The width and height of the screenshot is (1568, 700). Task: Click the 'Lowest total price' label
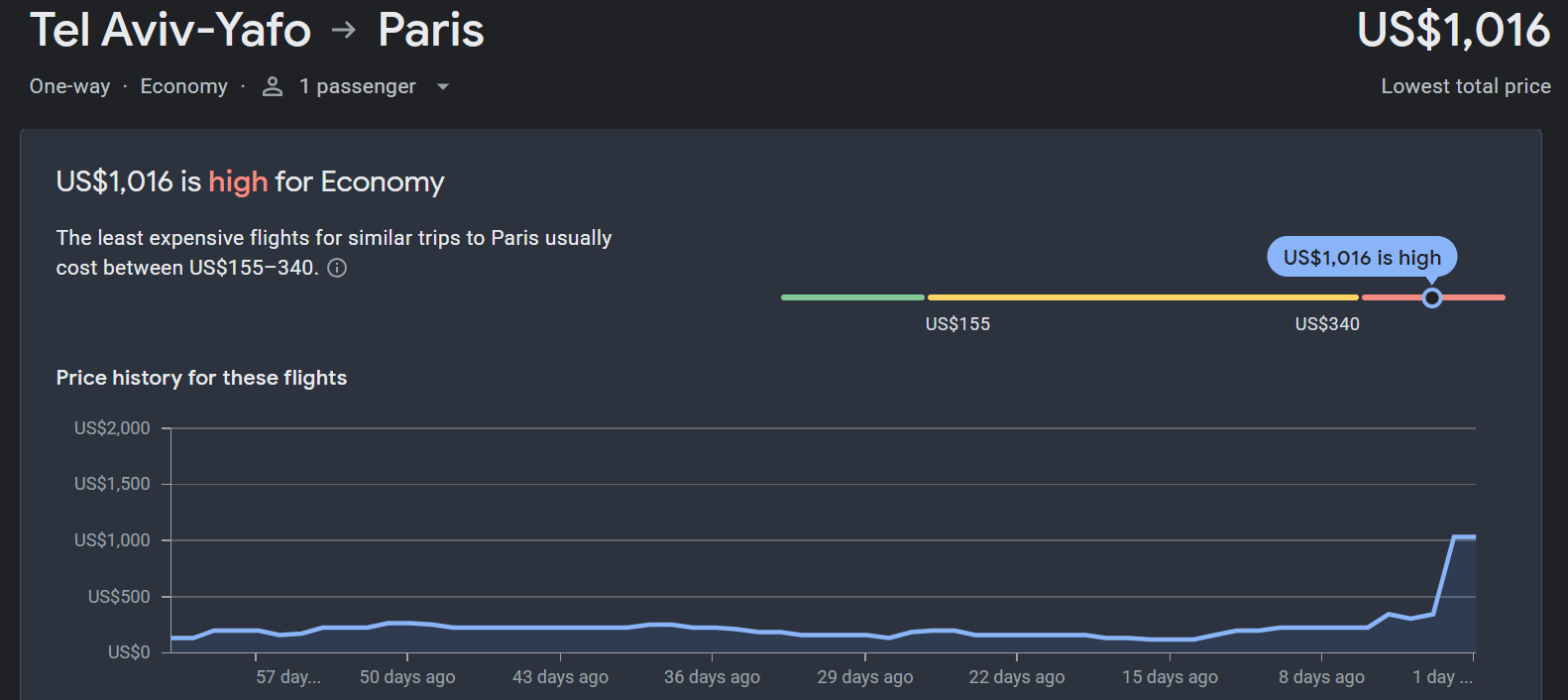(1466, 86)
